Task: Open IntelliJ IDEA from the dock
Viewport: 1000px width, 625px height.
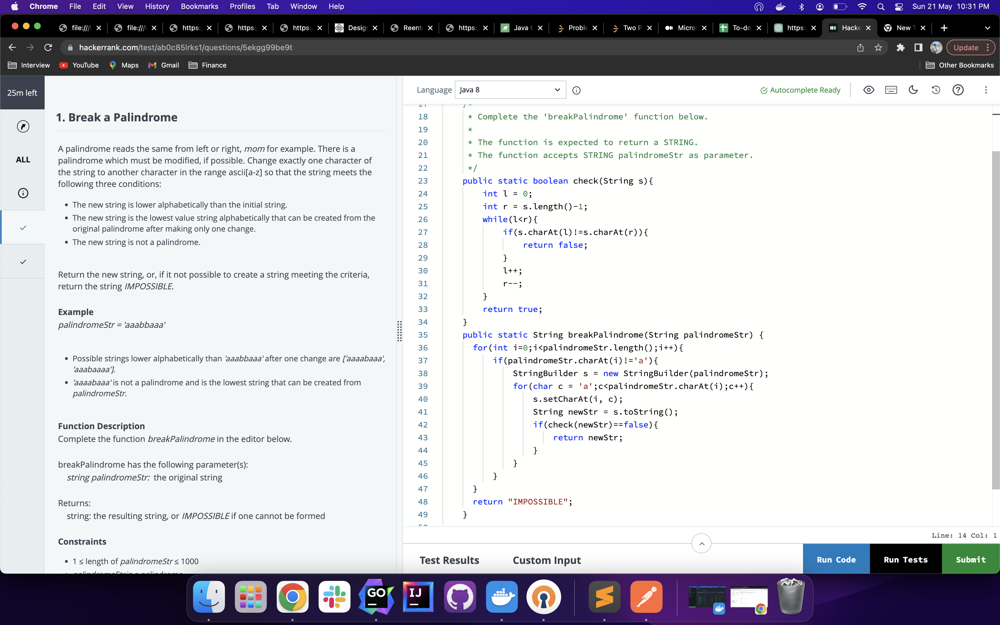Action: (418, 597)
